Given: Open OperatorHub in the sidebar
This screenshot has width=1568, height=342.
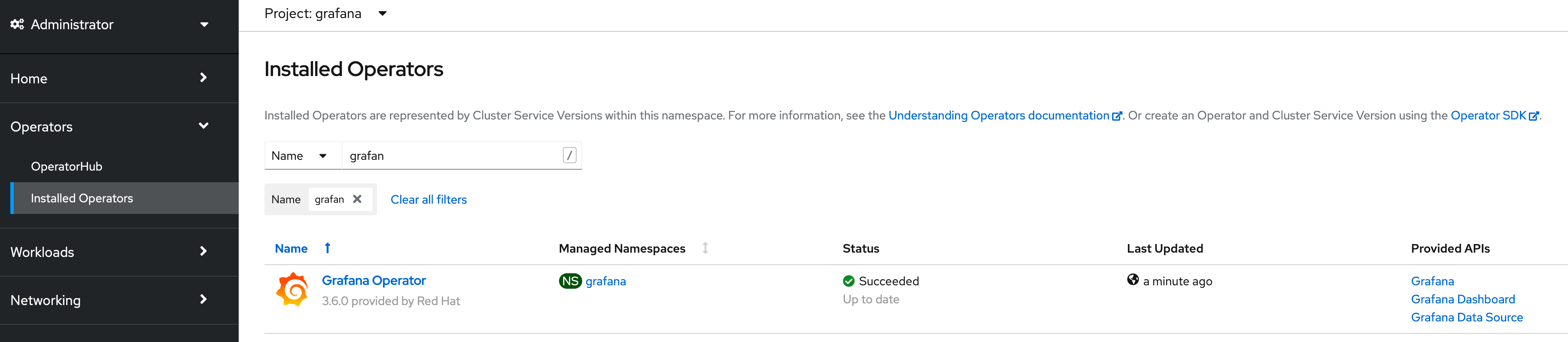Looking at the screenshot, I should pos(67,166).
